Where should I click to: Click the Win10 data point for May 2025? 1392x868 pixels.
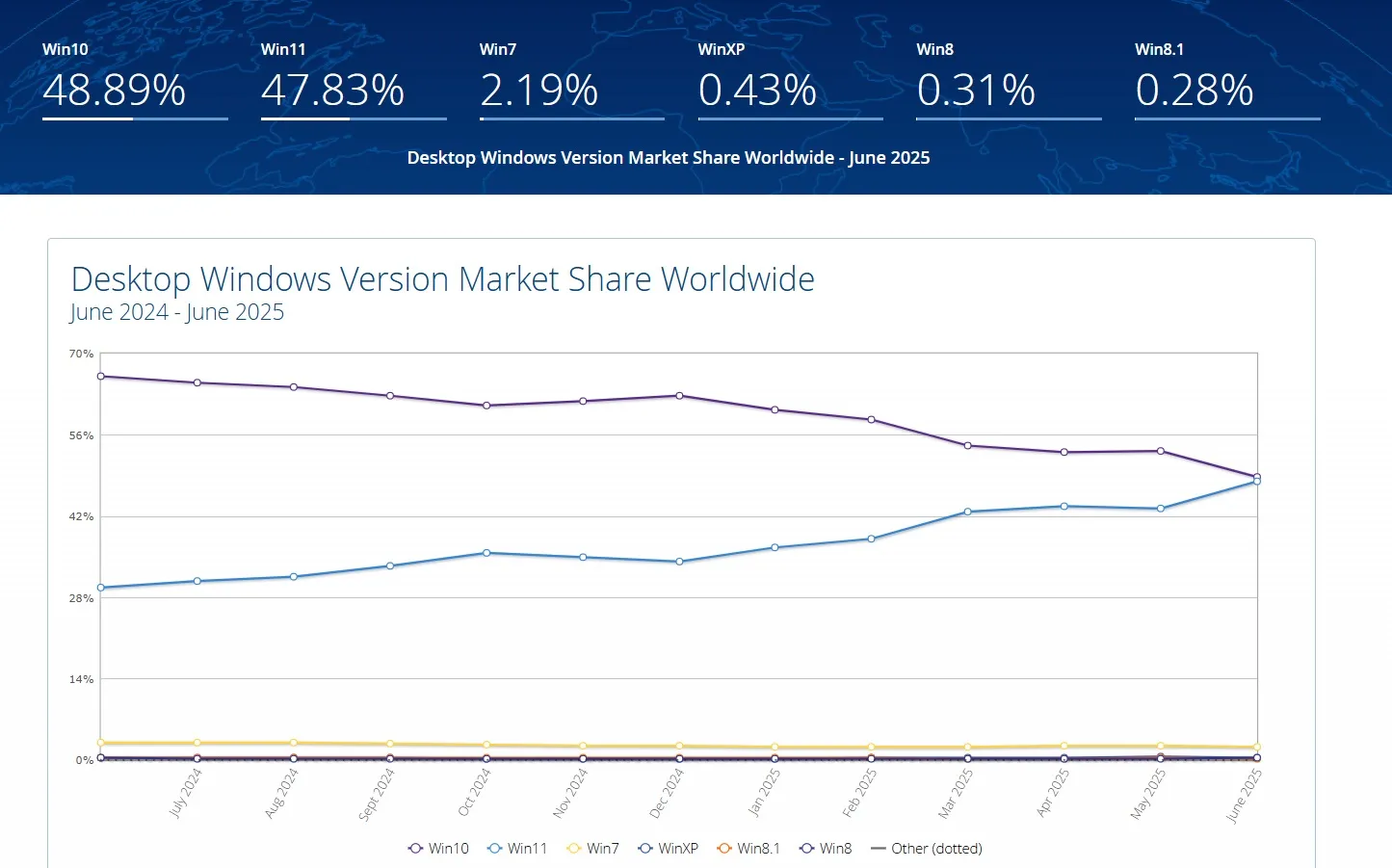click(1161, 451)
